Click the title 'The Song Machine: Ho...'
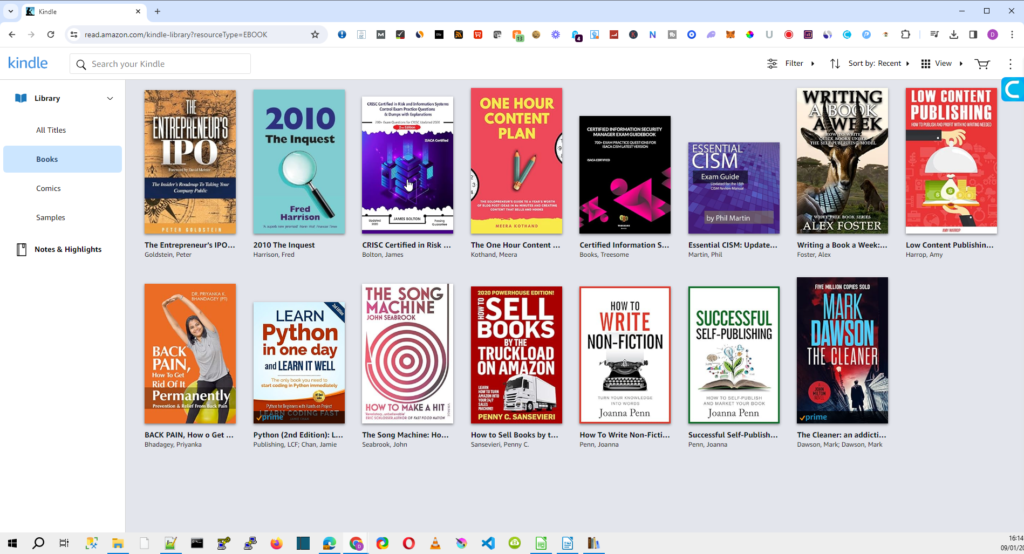Viewport: 1024px width, 554px height. pos(405,435)
